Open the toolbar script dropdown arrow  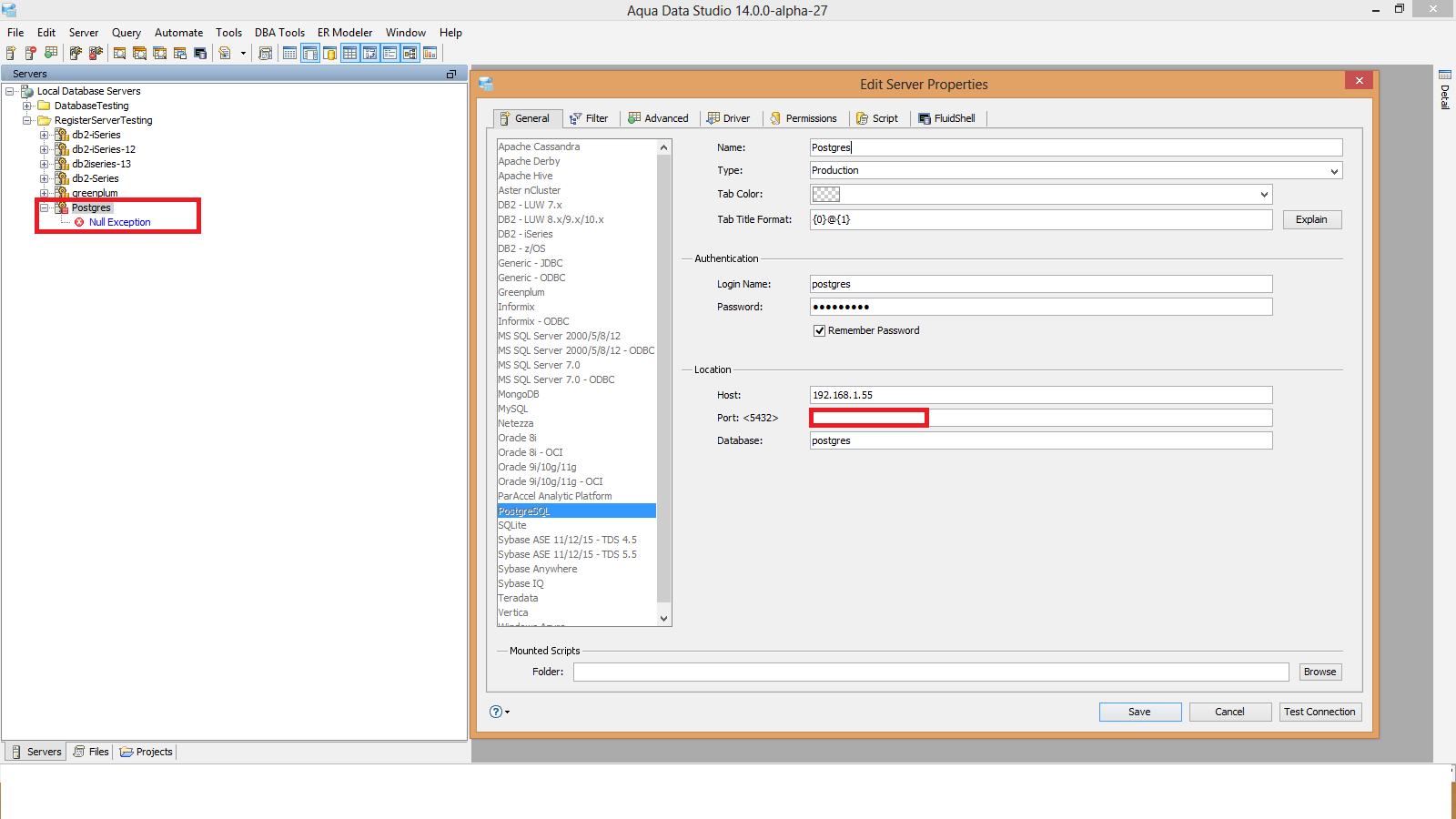tap(243, 54)
